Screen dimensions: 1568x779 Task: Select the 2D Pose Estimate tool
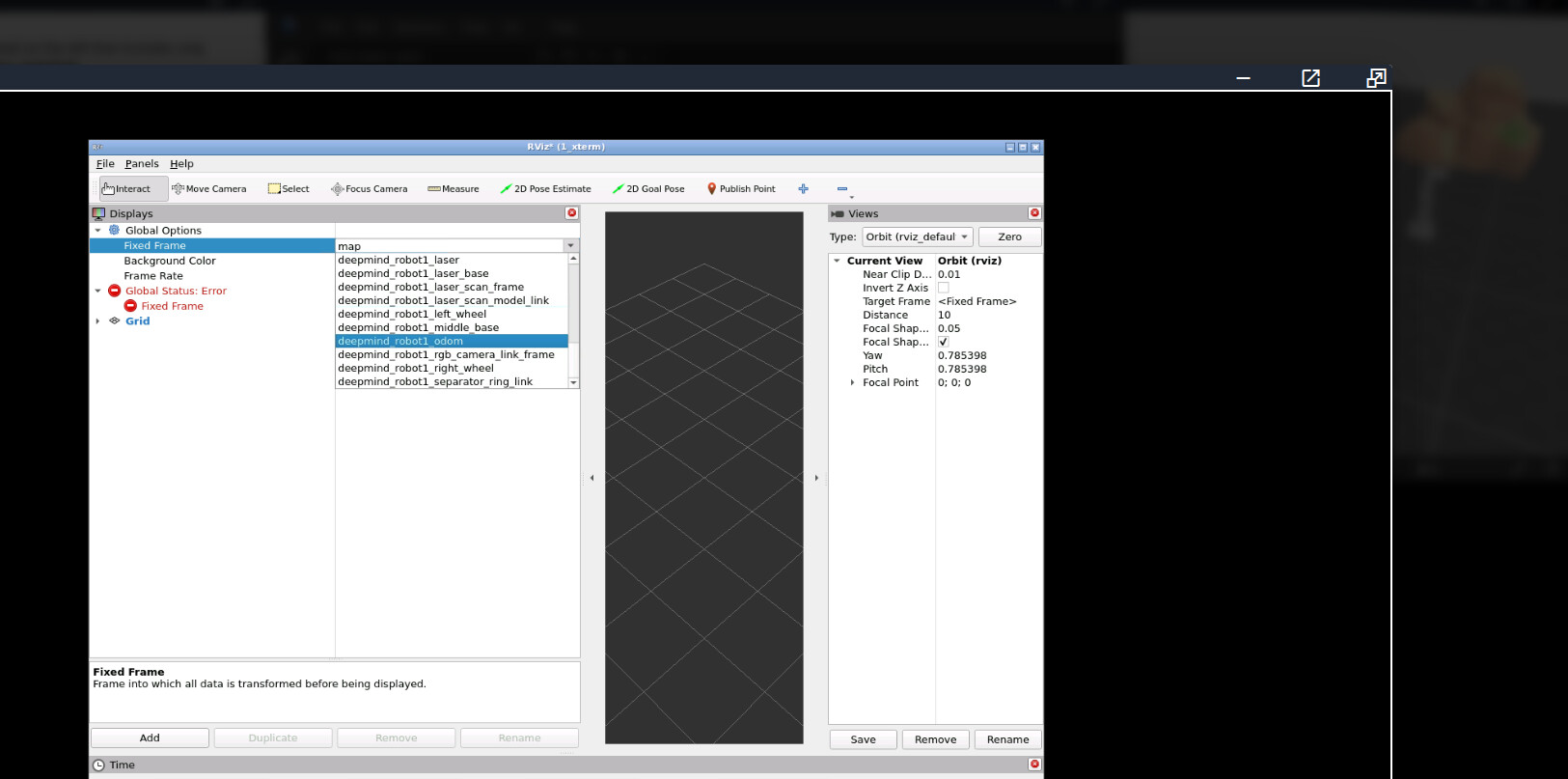pyautogui.click(x=546, y=189)
